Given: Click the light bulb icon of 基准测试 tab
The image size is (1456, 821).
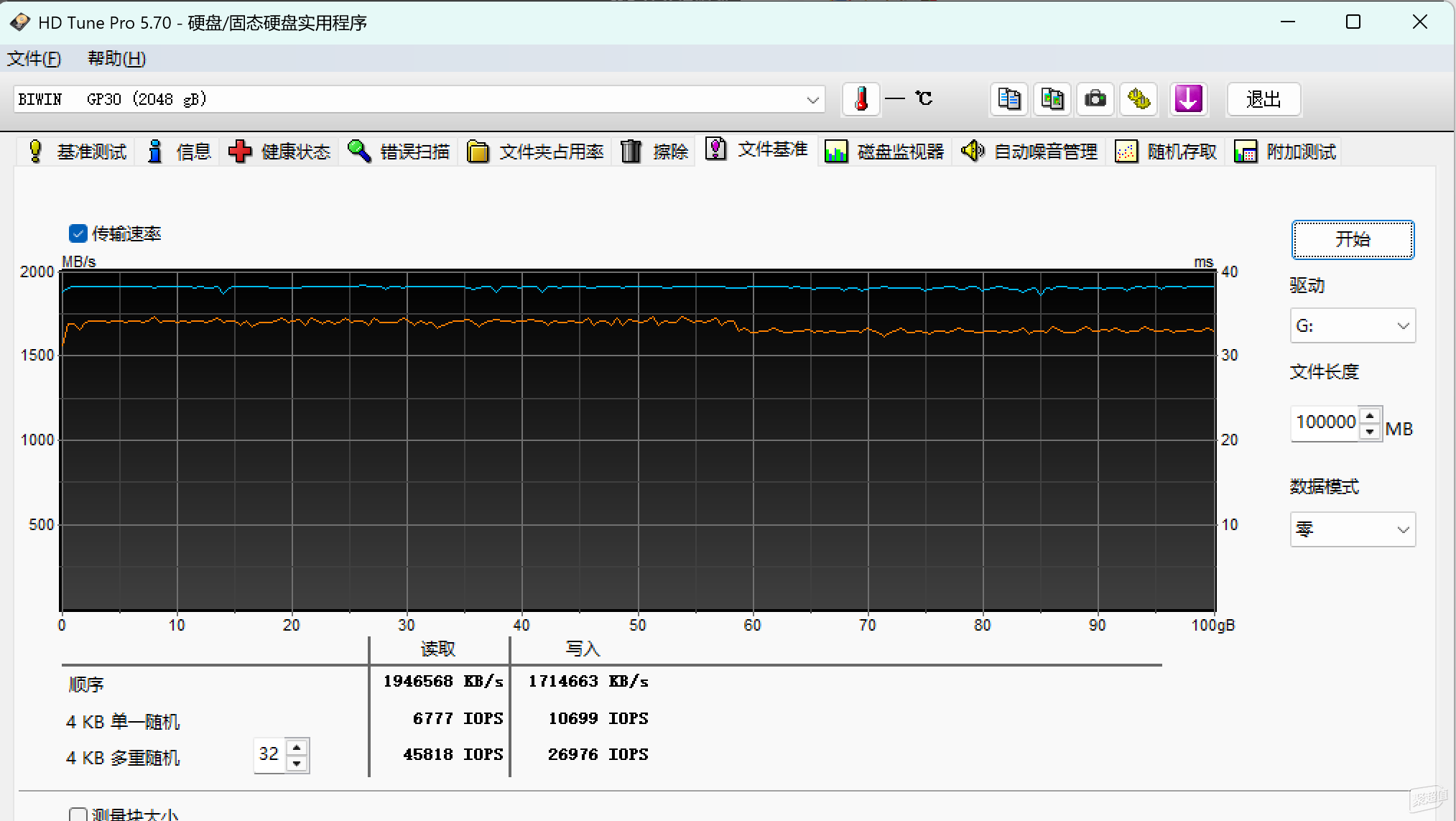Looking at the screenshot, I should click(x=35, y=151).
